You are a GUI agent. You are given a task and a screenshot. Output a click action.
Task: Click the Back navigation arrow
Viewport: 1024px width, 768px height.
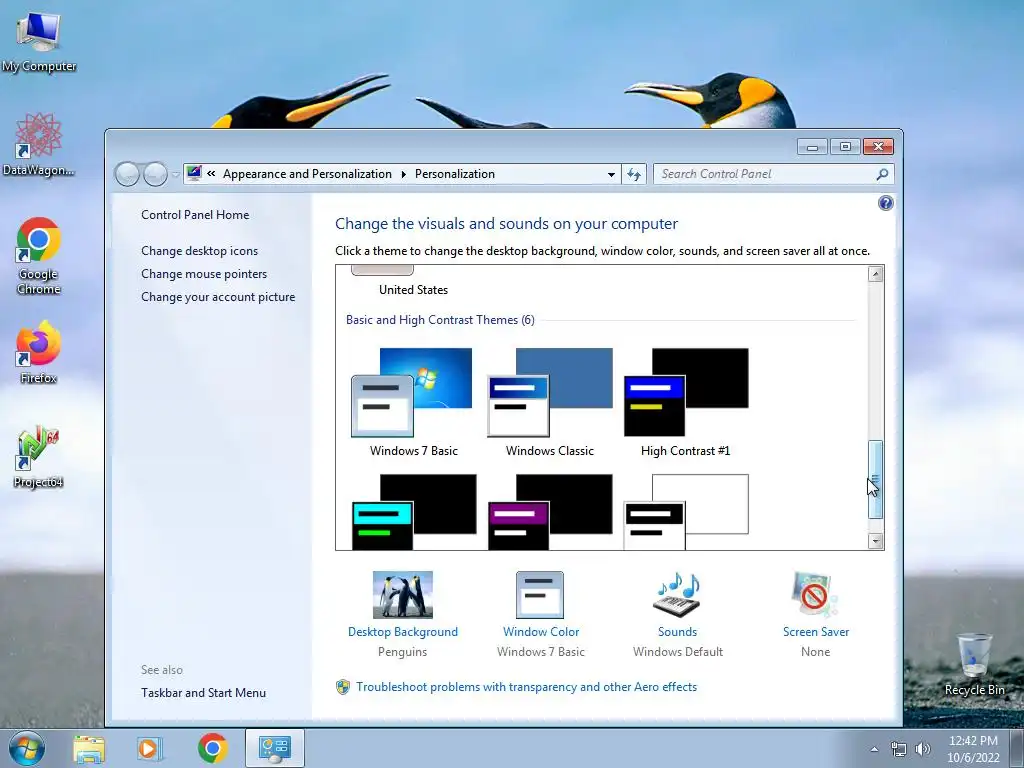coord(127,174)
